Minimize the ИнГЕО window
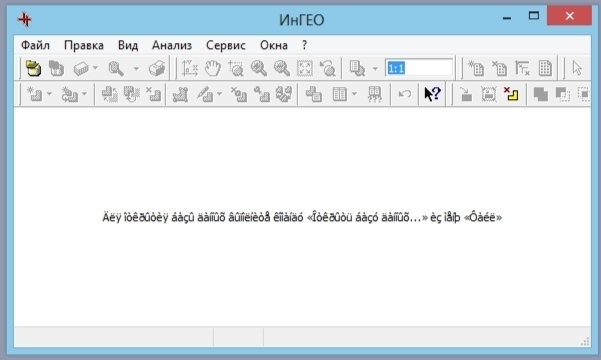This screenshot has width=601, height=360. (x=507, y=17)
